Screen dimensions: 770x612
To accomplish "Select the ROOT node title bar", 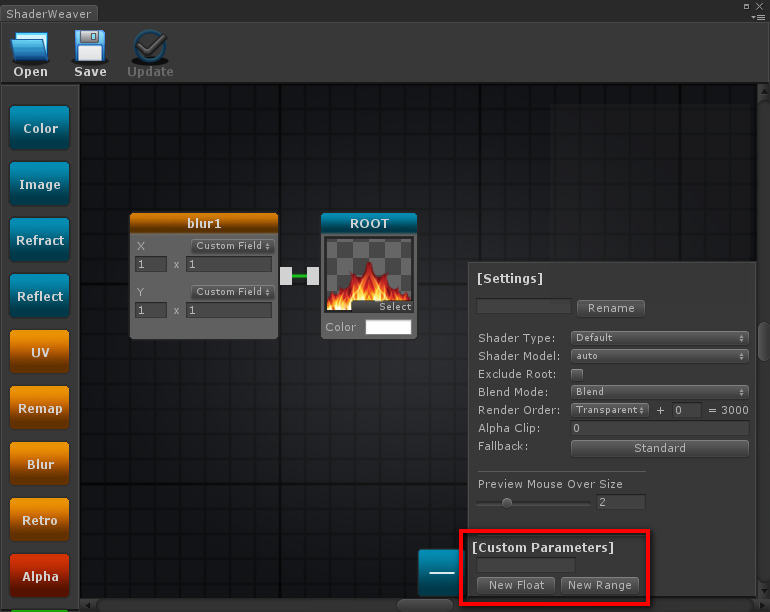I will click(x=369, y=223).
